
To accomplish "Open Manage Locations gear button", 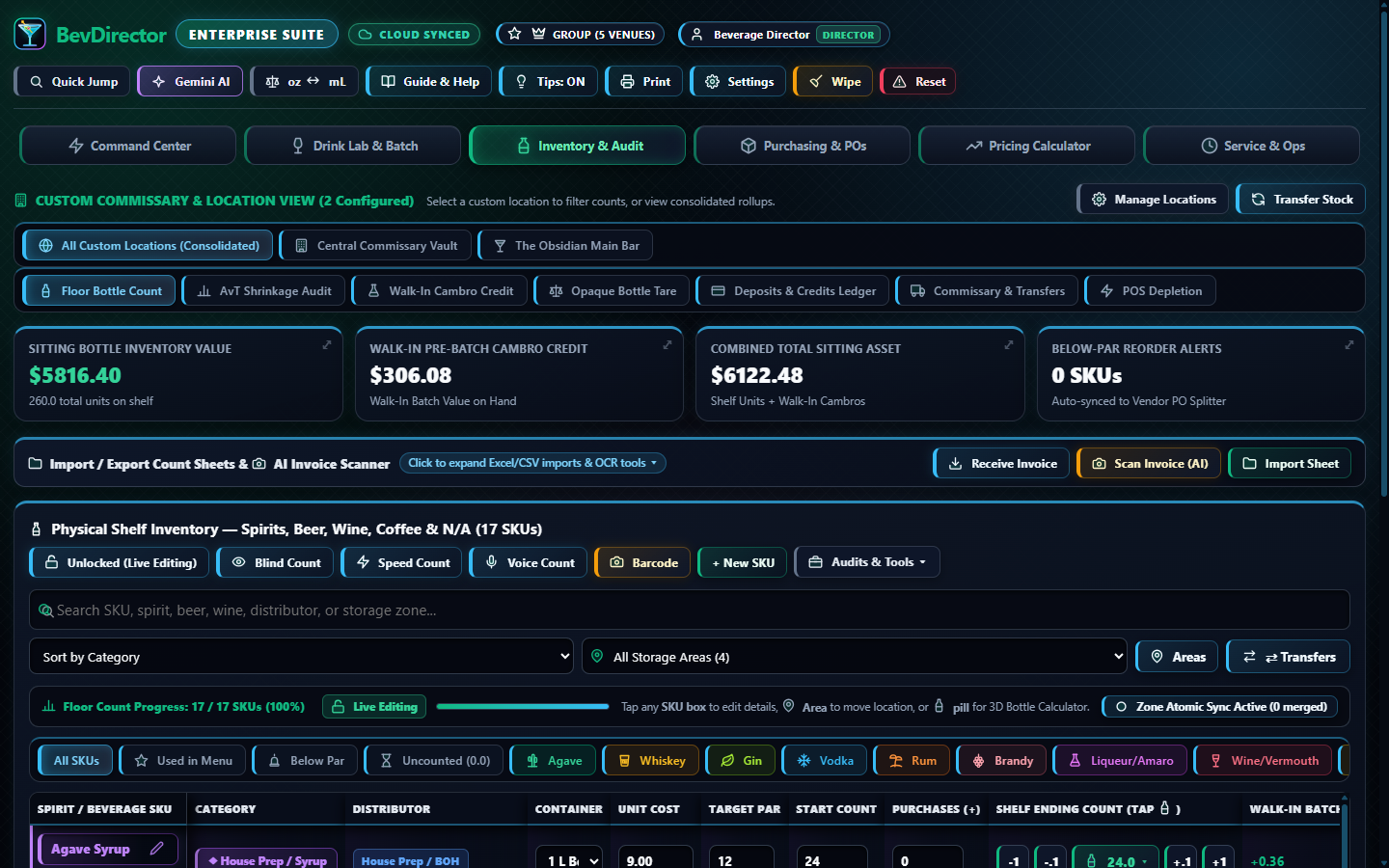I will 1153,200.
